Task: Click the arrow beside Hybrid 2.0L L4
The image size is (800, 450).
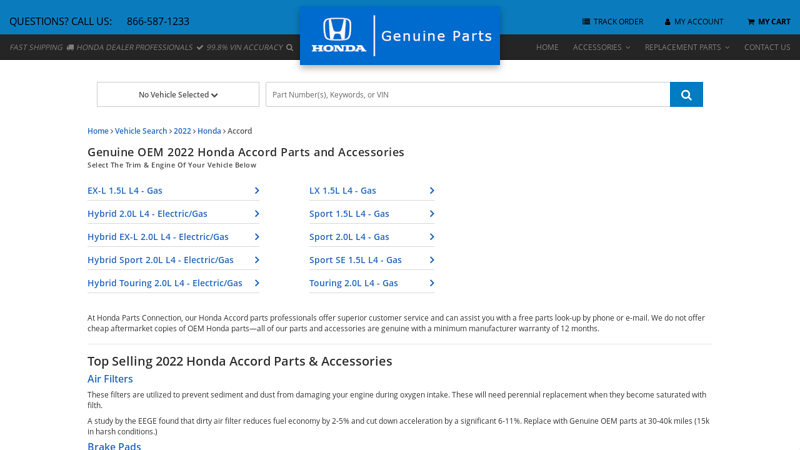Action: 257,214
